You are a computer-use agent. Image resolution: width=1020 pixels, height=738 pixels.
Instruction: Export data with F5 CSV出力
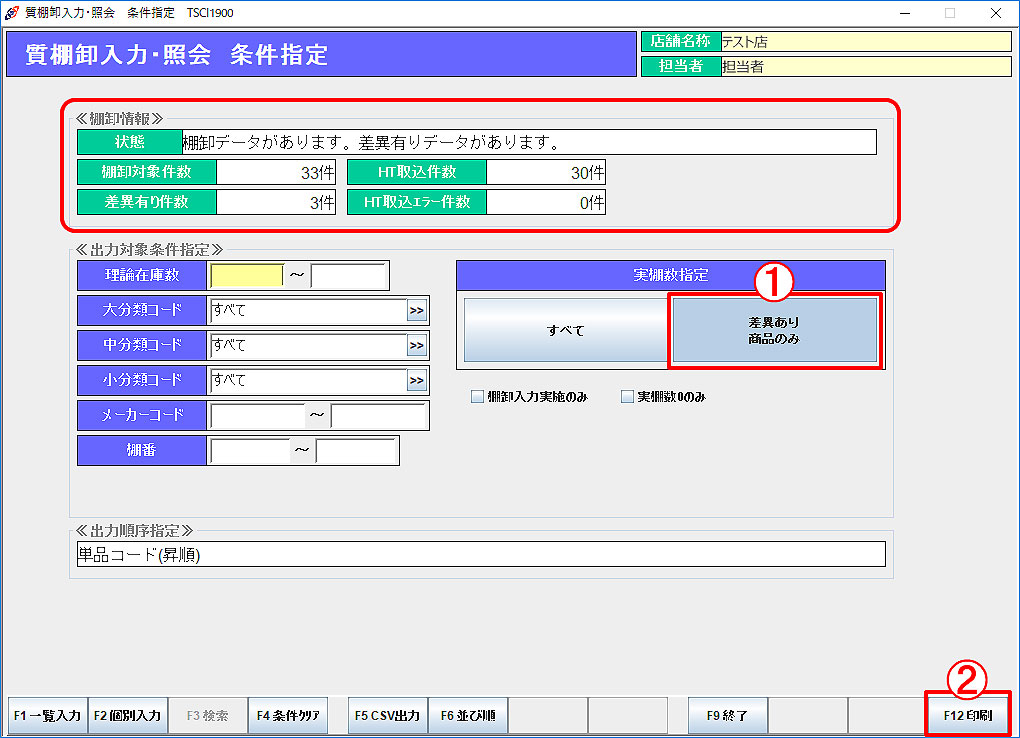tap(387, 716)
